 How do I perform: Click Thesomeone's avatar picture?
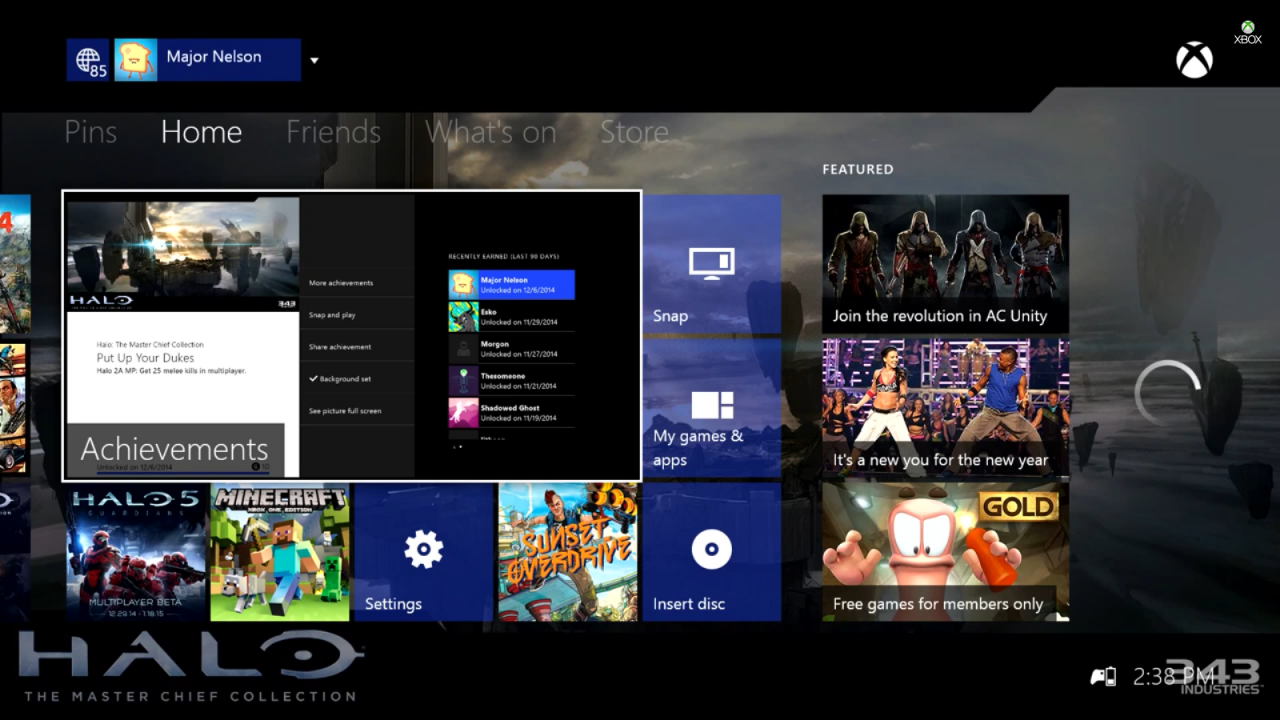[463, 381]
